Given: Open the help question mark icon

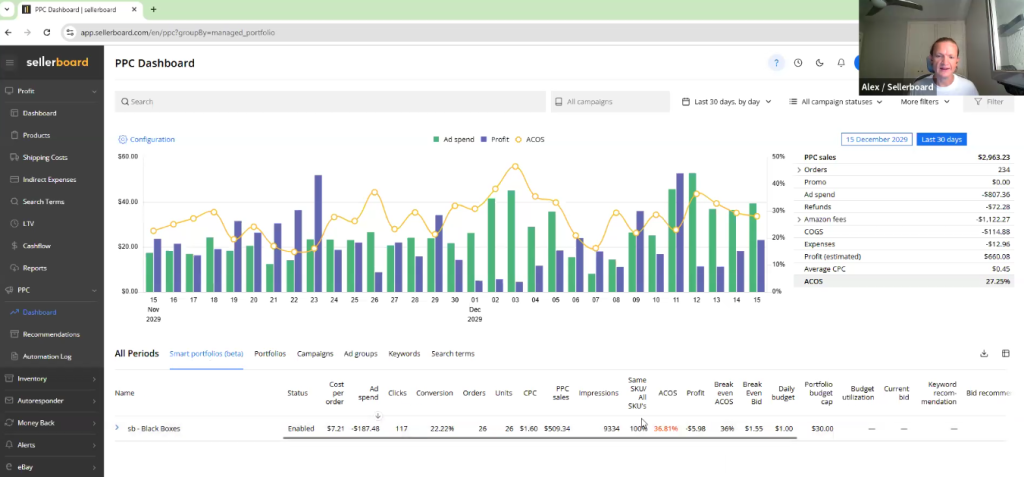Looking at the screenshot, I should [x=776, y=63].
